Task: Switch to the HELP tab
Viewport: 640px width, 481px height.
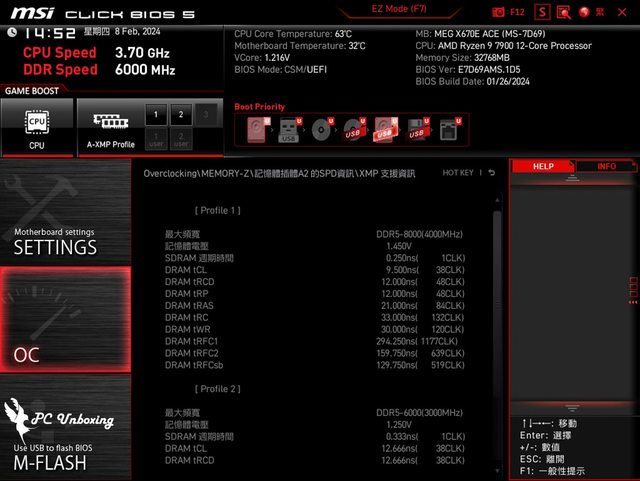Action: 543,167
